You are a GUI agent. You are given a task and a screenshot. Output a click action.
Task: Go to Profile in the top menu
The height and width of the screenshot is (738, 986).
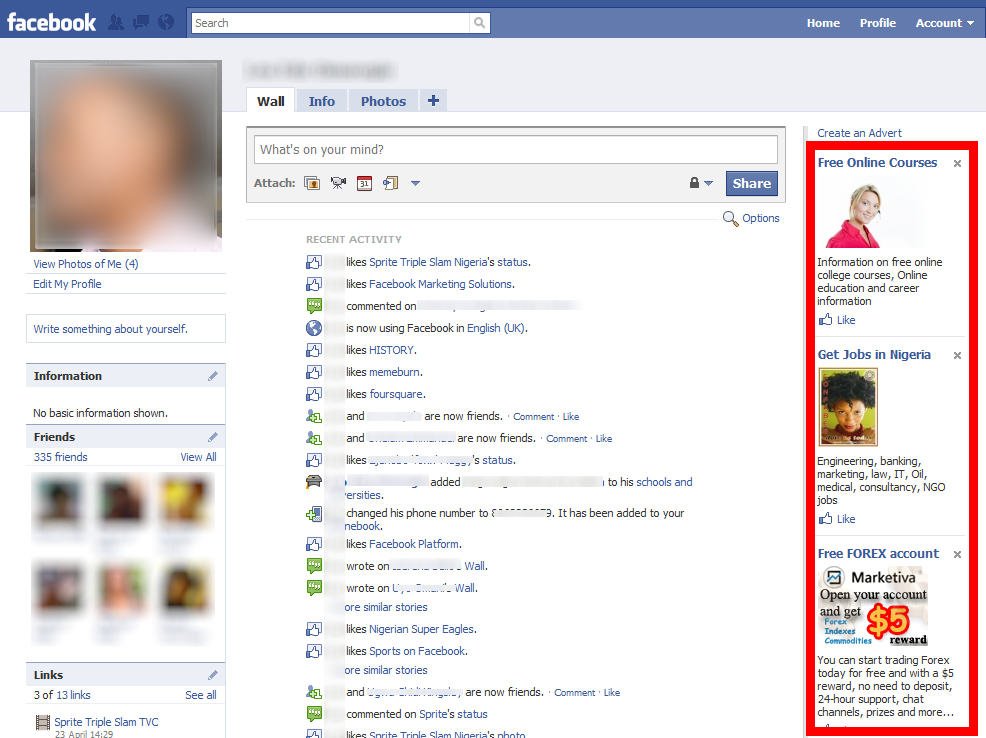click(877, 22)
